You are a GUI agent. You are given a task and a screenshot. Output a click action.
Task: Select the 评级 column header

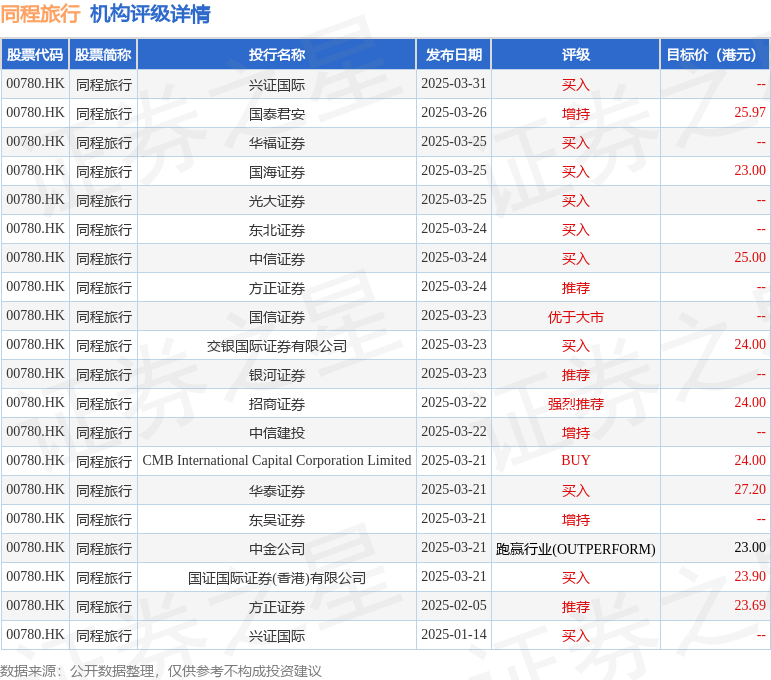[576, 55]
